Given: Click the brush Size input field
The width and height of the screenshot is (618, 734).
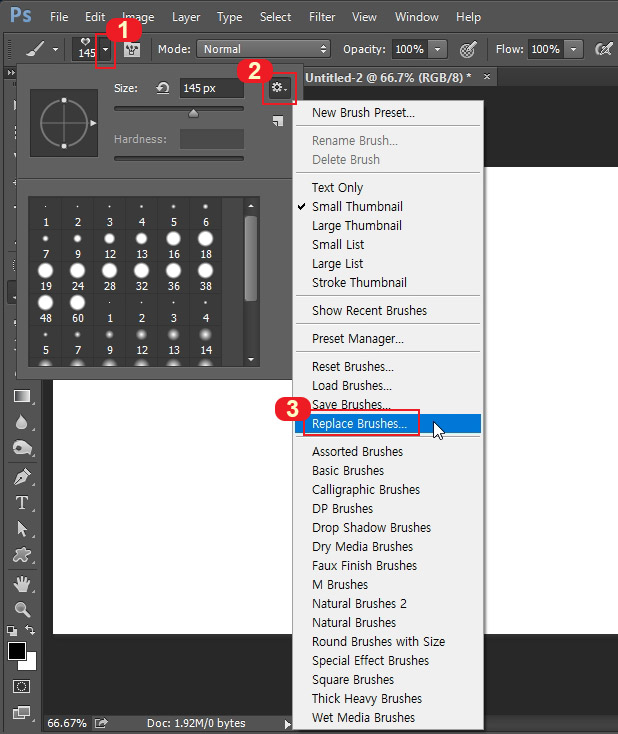Looking at the screenshot, I should click(x=212, y=88).
